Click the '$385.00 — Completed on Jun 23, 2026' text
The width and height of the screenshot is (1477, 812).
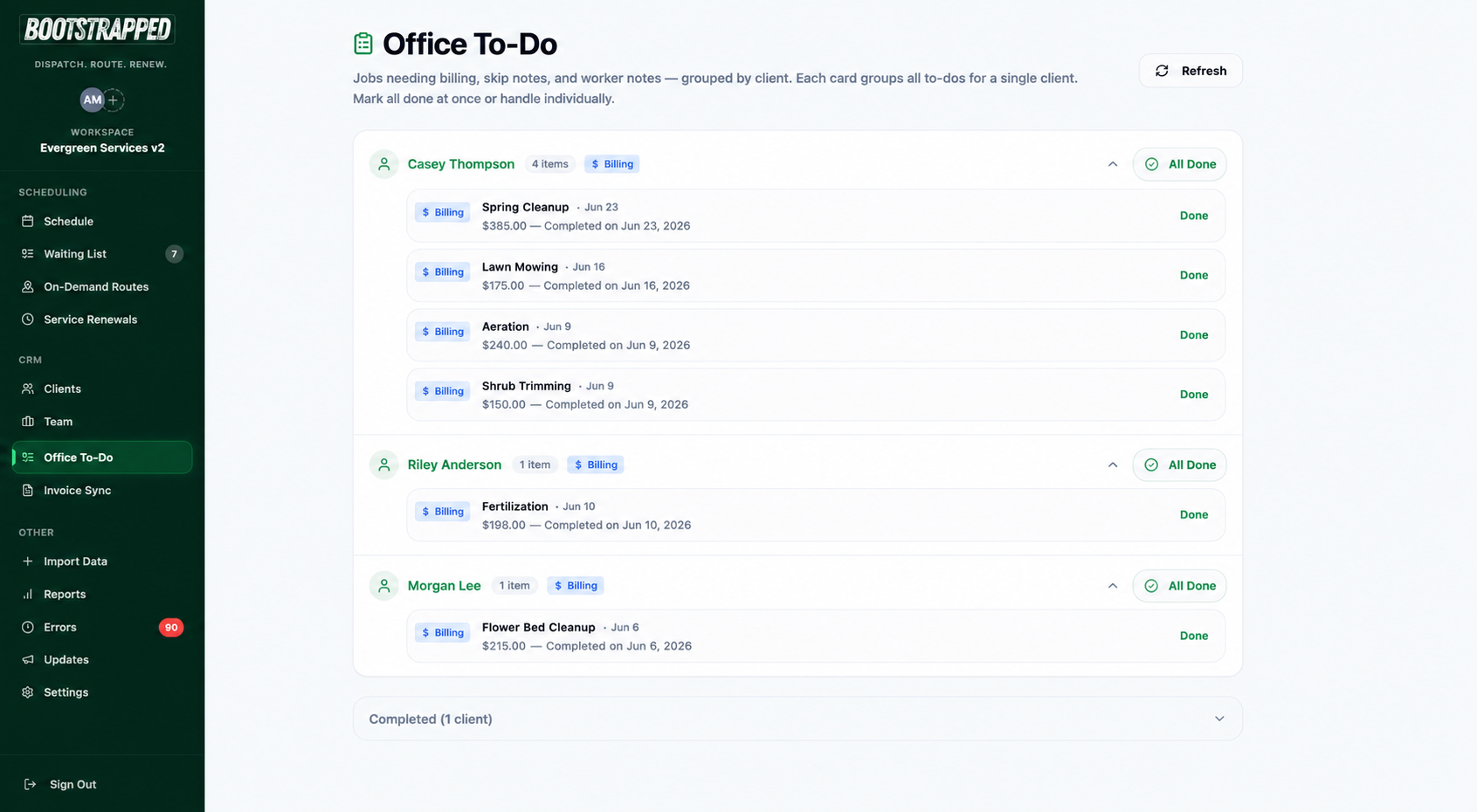pos(586,226)
